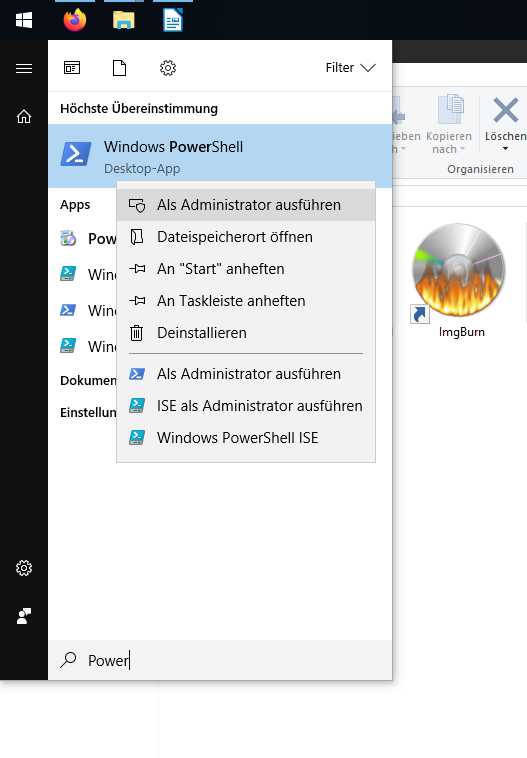
Task: Click the search box containing Power
Action: (x=220, y=660)
